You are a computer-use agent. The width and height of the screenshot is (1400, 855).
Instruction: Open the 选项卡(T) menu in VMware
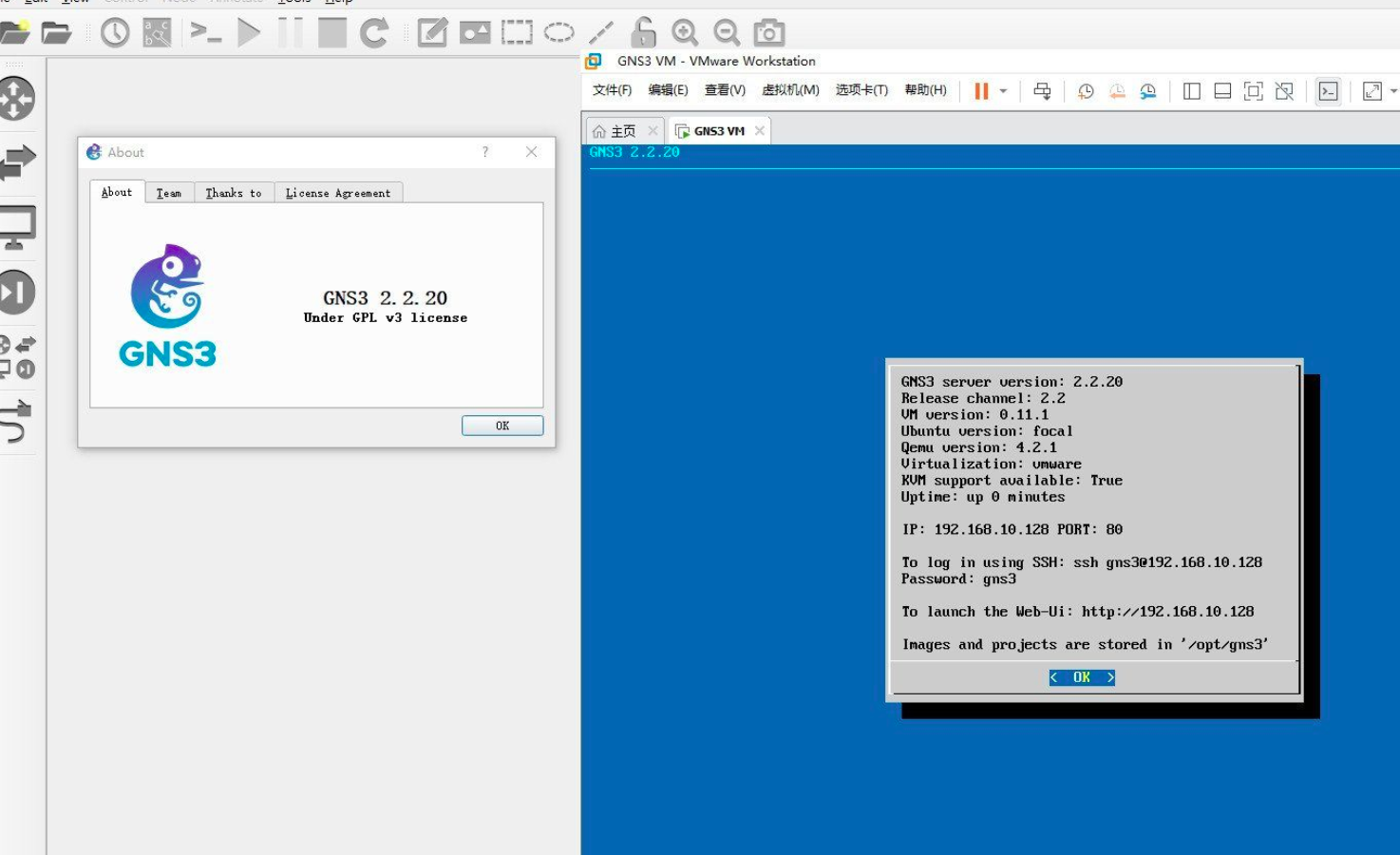861,90
